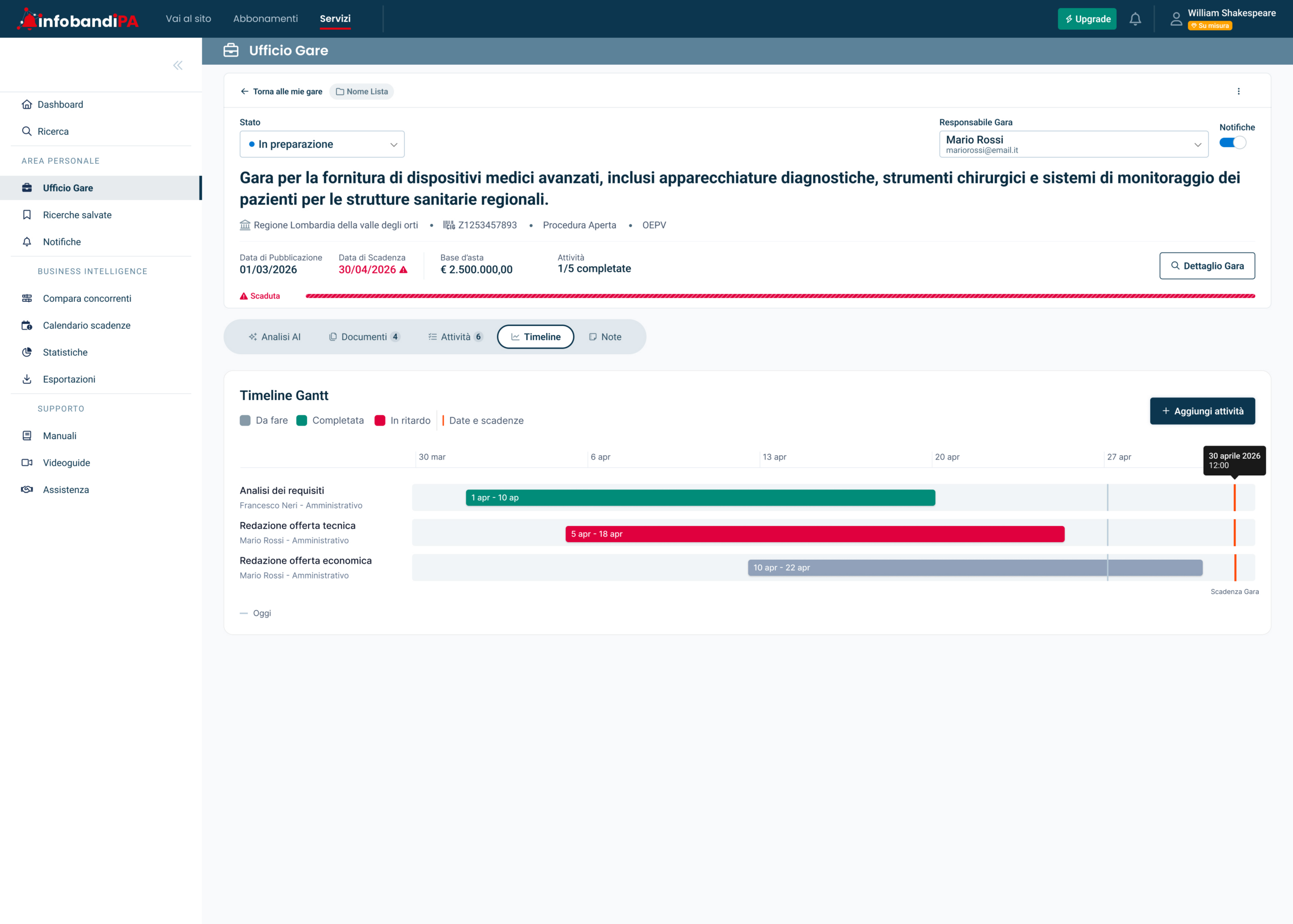Click the red warning icon next to 30/04/2026
The image size is (1293, 924).
(x=404, y=270)
